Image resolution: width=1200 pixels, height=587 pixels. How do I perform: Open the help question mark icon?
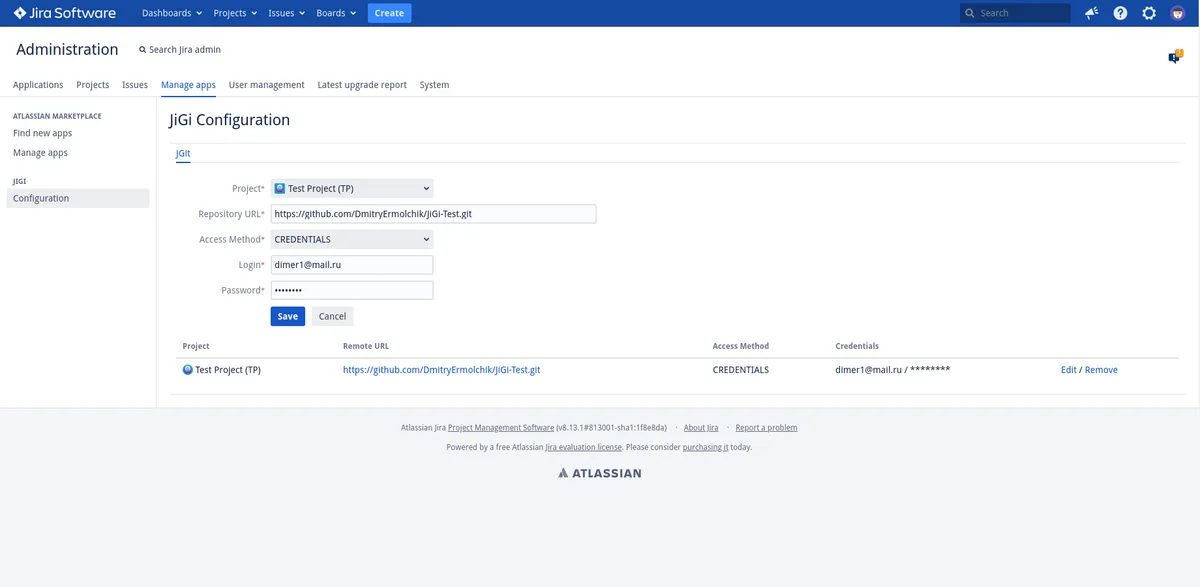1120,13
